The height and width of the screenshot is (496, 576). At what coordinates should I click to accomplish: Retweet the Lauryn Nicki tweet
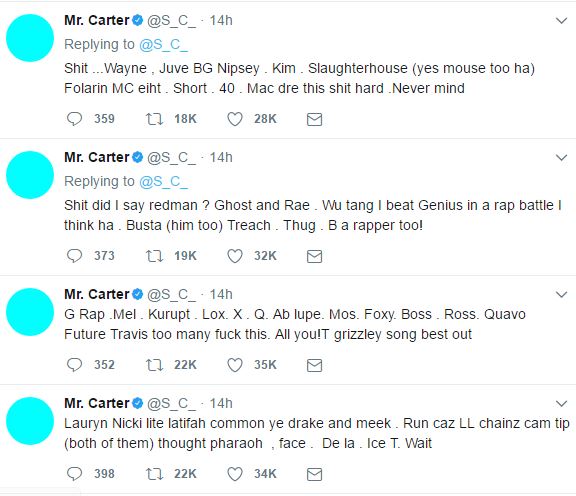[x=154, y=474]
